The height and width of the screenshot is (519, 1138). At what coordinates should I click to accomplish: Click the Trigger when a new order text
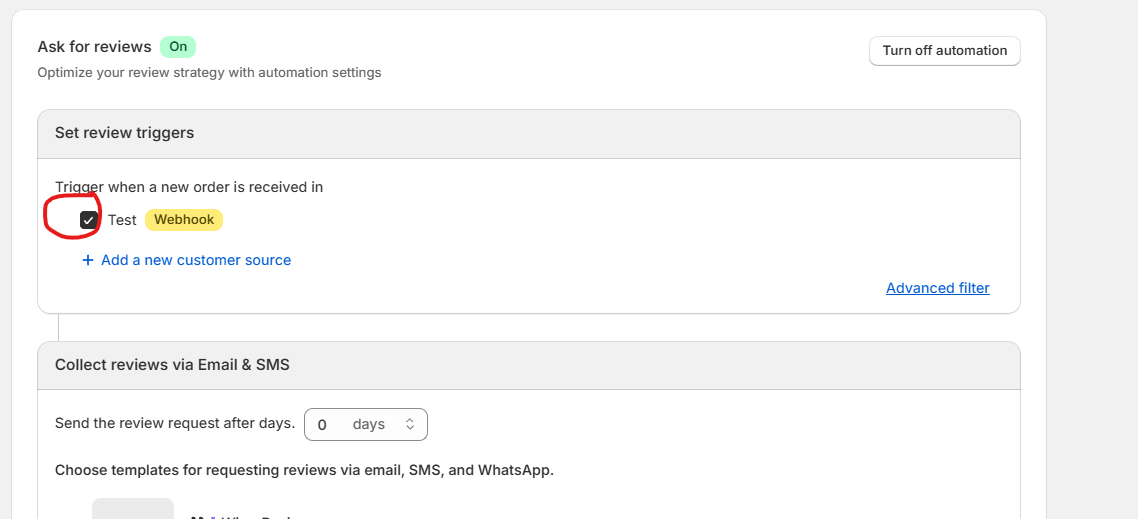click(x=189, y=187)
